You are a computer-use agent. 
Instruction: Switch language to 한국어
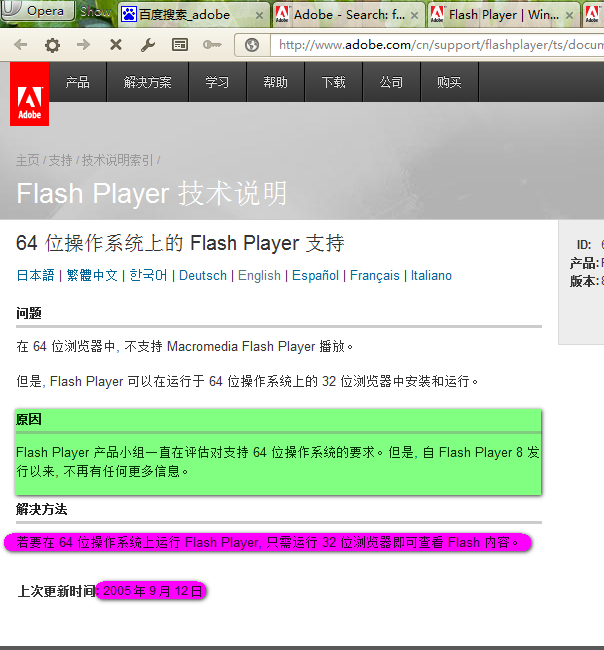(x=148, y=275)
